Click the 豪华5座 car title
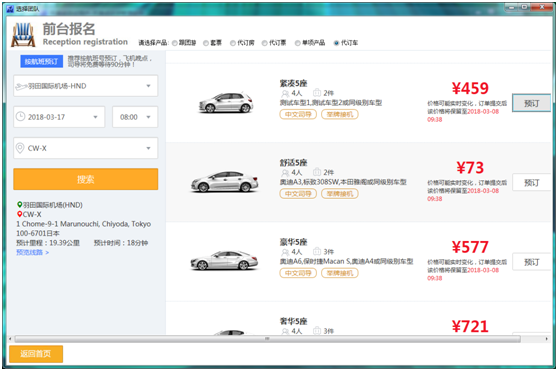Image resolution: width=558 pixels, height=371 pixels. (293, 242)
